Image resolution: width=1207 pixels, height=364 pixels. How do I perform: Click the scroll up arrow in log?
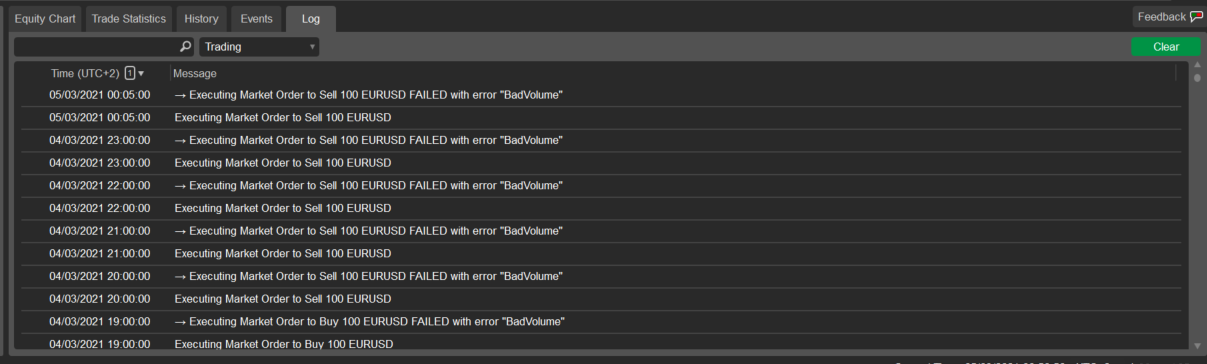click(x=1197, y=65)
